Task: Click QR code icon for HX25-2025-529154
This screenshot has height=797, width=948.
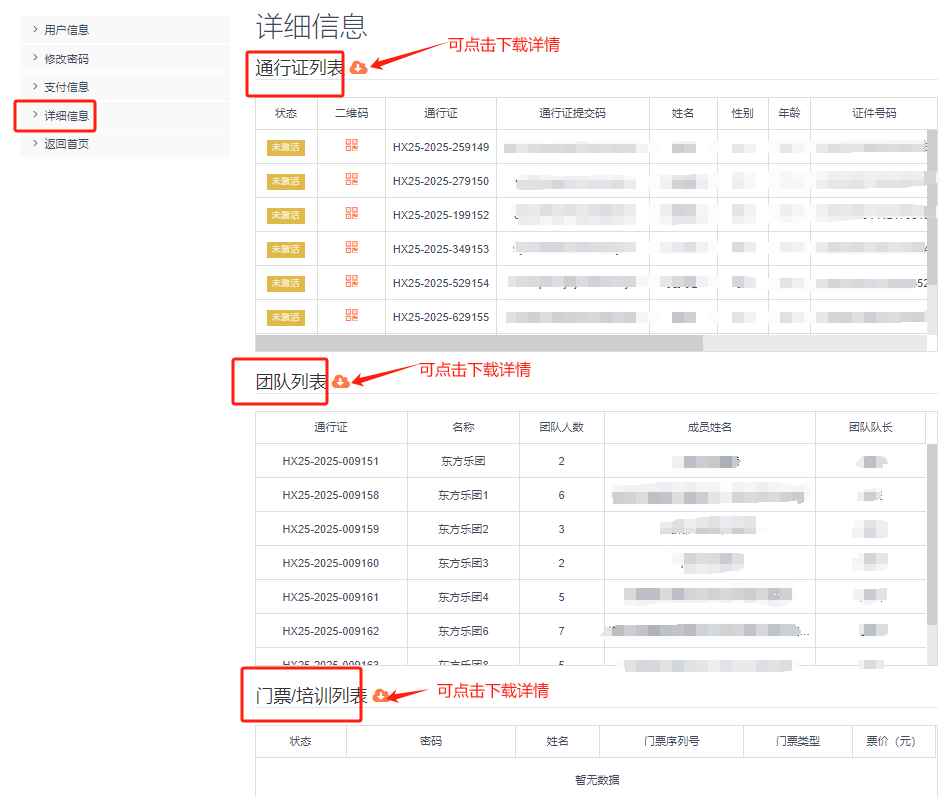Action: (x=351, y=282)
